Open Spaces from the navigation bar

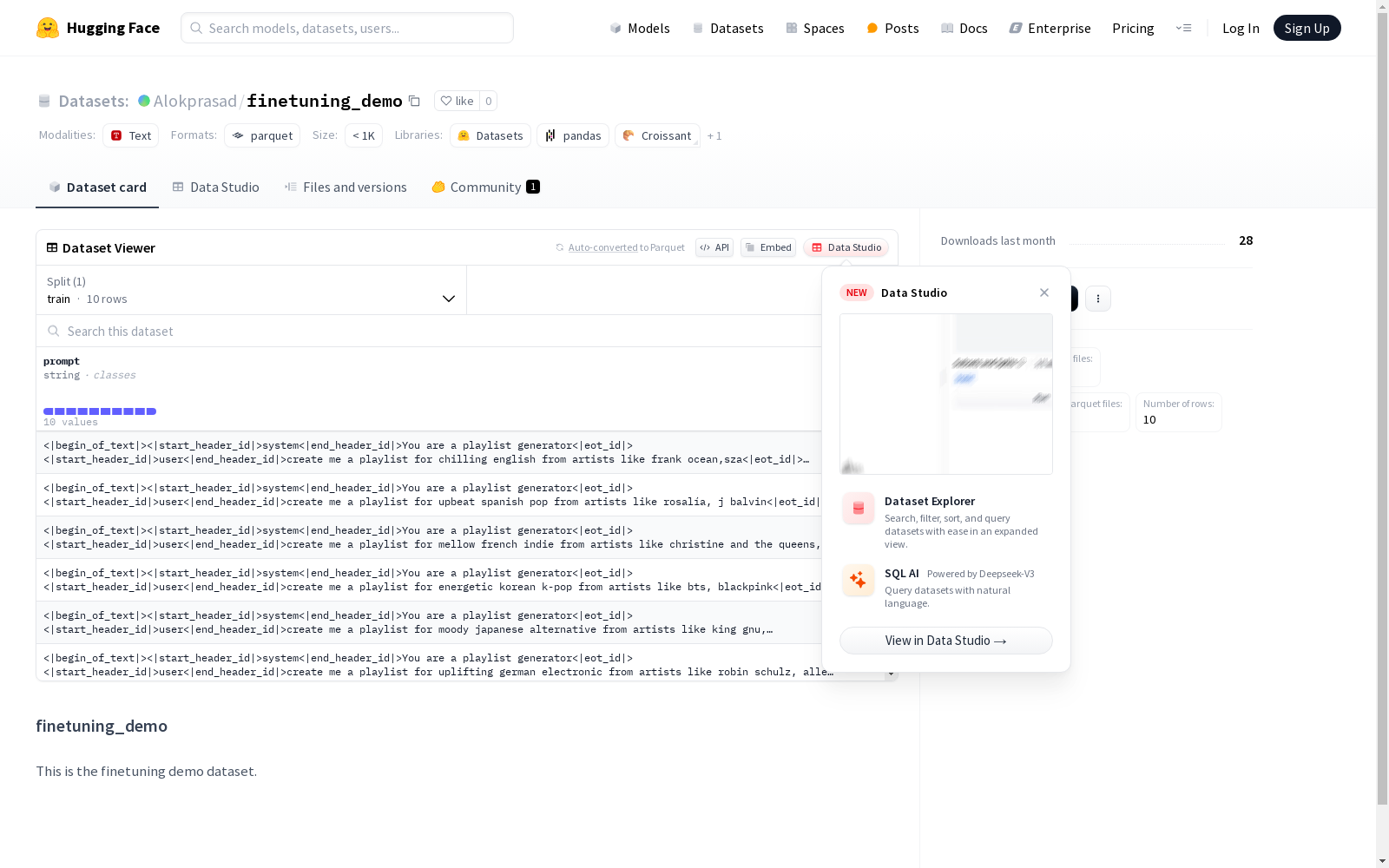tap(815, 28)
